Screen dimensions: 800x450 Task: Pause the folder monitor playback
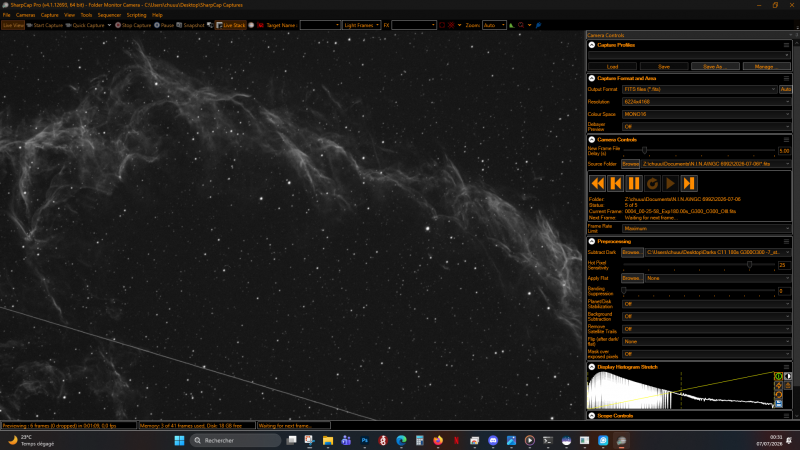pyautogui.click(x=634, y=183)
